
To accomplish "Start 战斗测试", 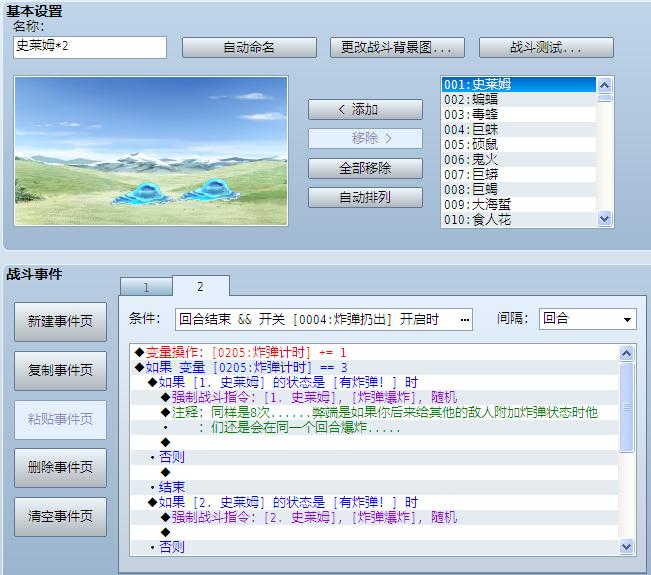I will point(546,47).
